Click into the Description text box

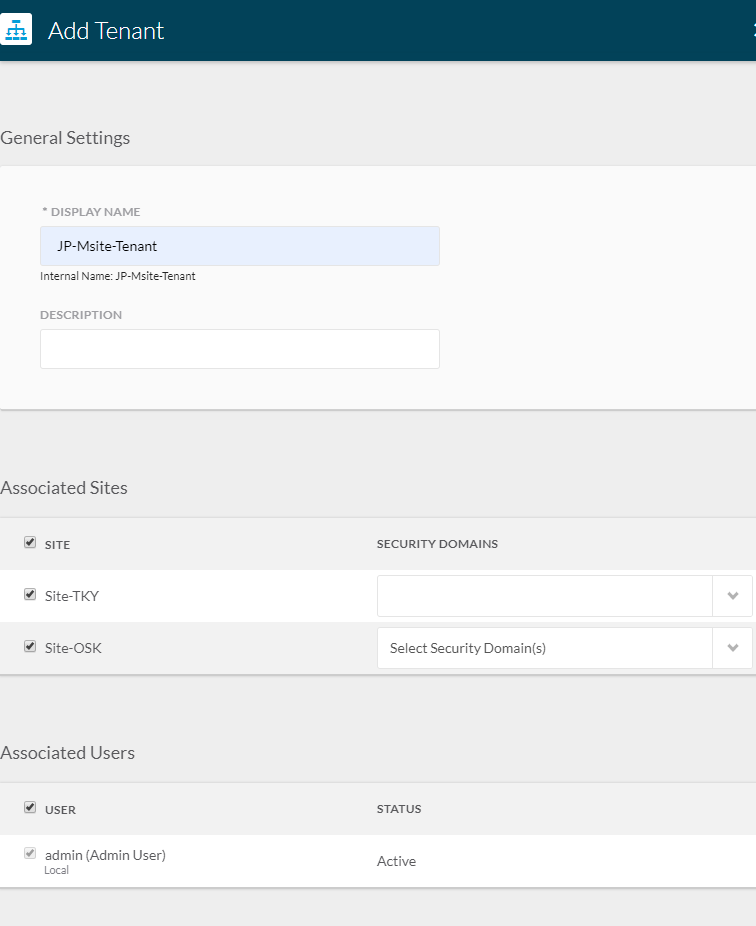[239, 349]
